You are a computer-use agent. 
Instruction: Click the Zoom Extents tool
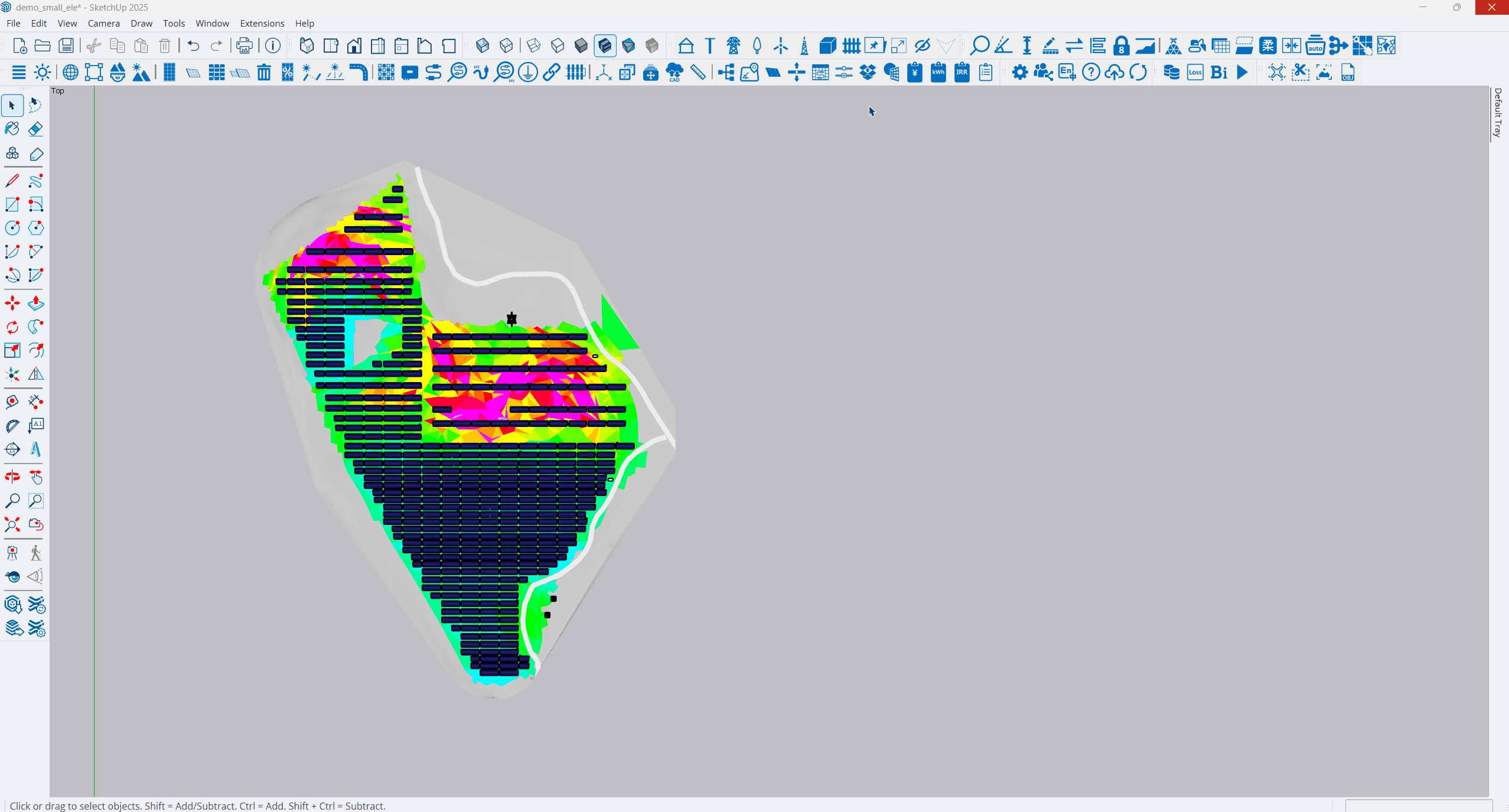click(12, 524)
